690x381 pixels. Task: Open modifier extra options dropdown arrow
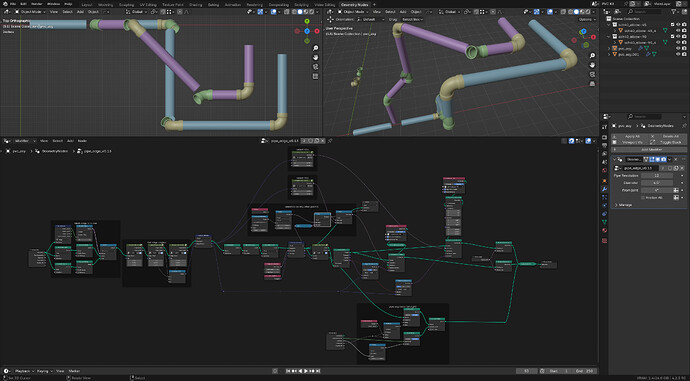[670, 159]
